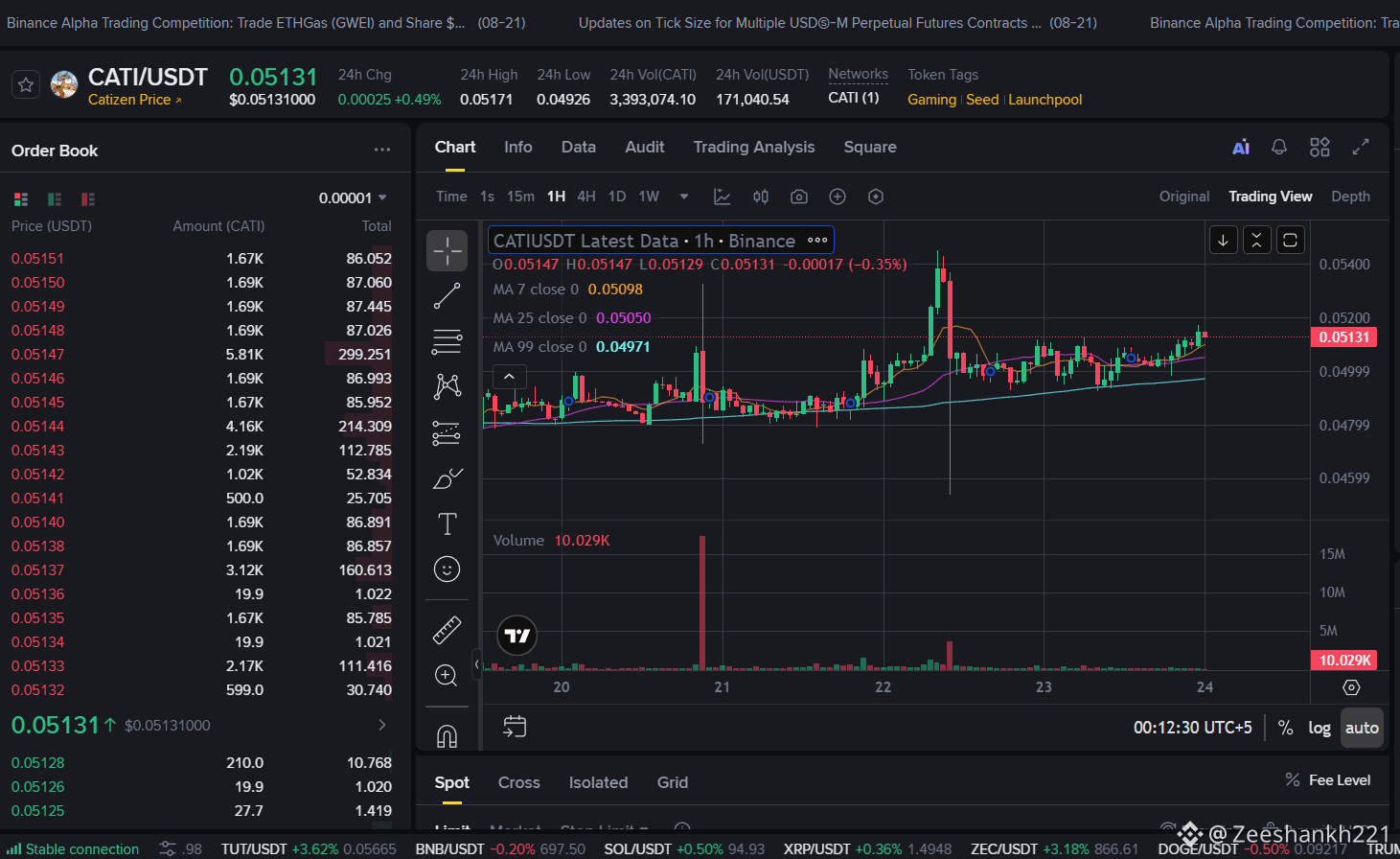Switch chart to Original view

(x=1184, y=197)
